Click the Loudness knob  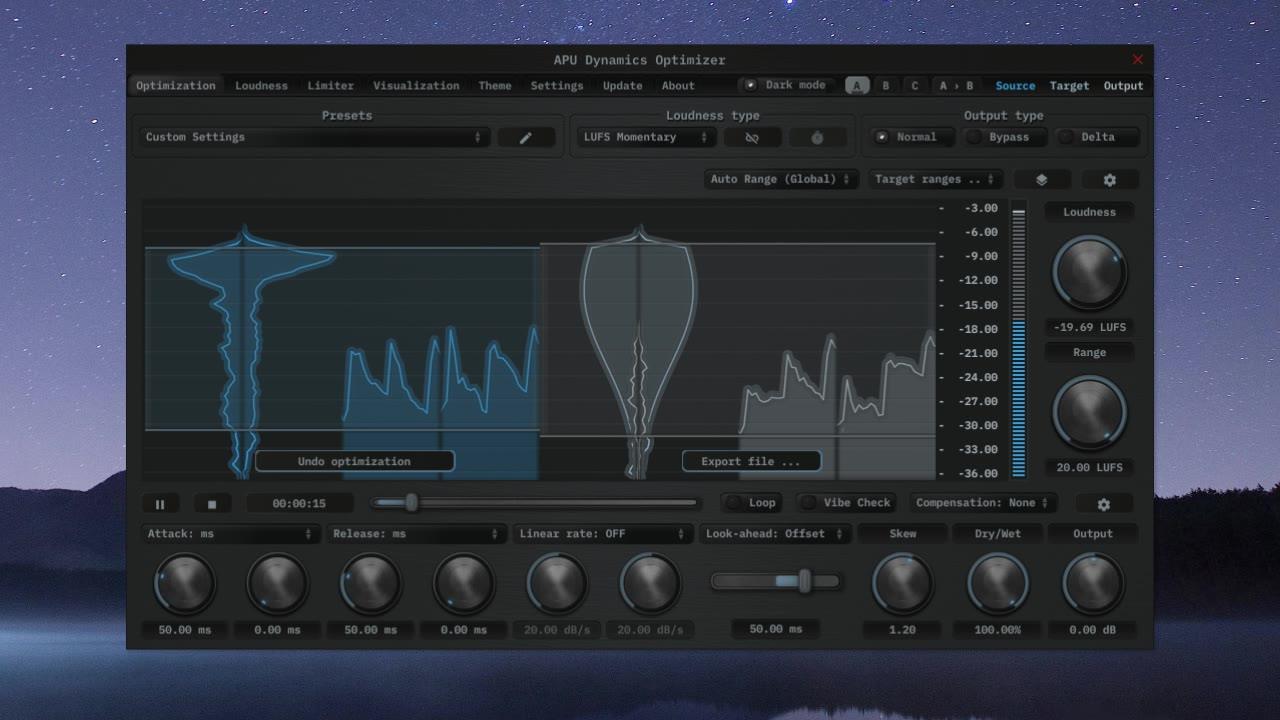[1089, 273]
